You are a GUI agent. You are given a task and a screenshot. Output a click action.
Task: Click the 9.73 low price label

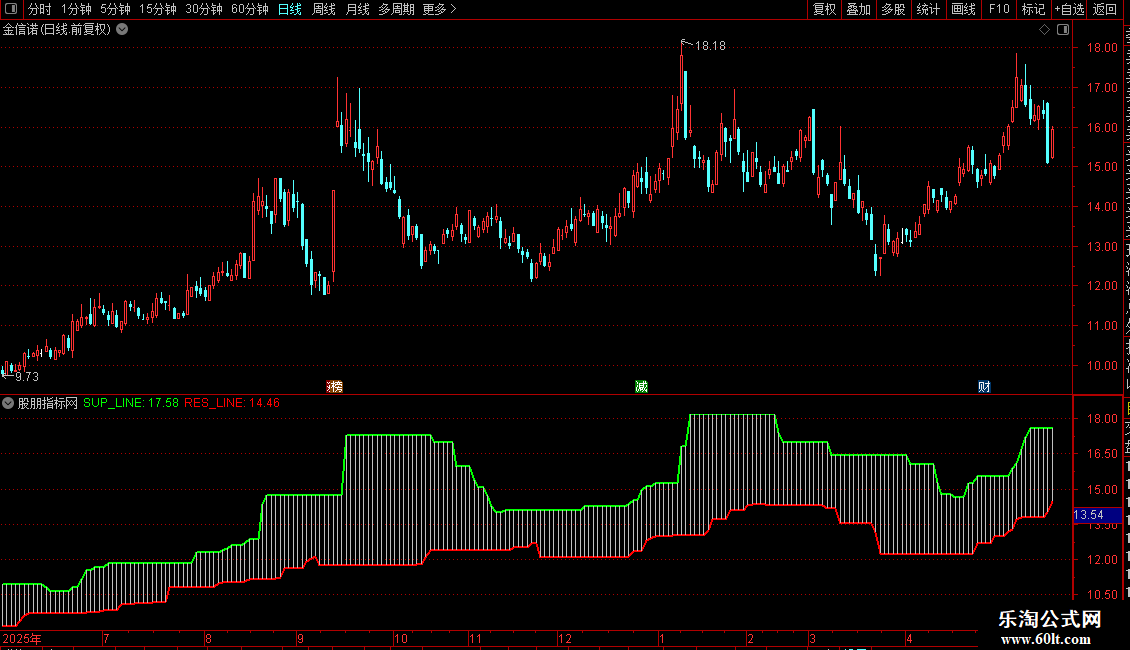coord(27,377)
